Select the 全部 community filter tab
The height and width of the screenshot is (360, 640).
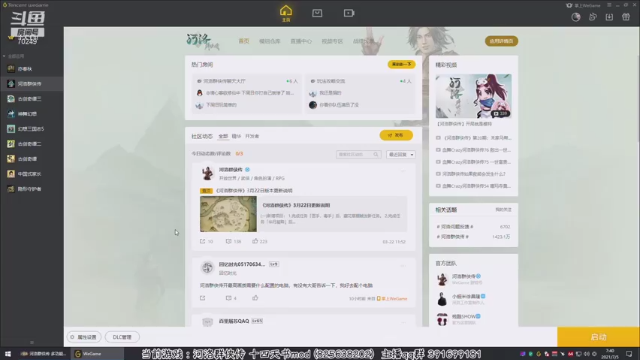223,136
